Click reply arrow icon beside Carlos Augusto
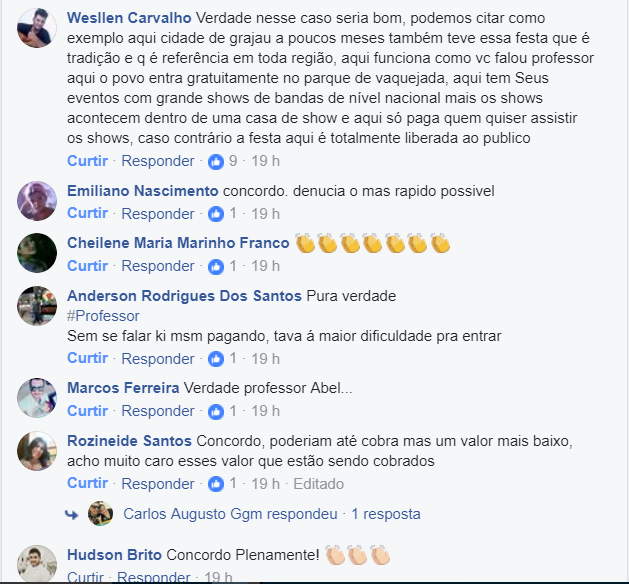Image resolution: width=629 pixels, height=584 pixels. [72, 515]
